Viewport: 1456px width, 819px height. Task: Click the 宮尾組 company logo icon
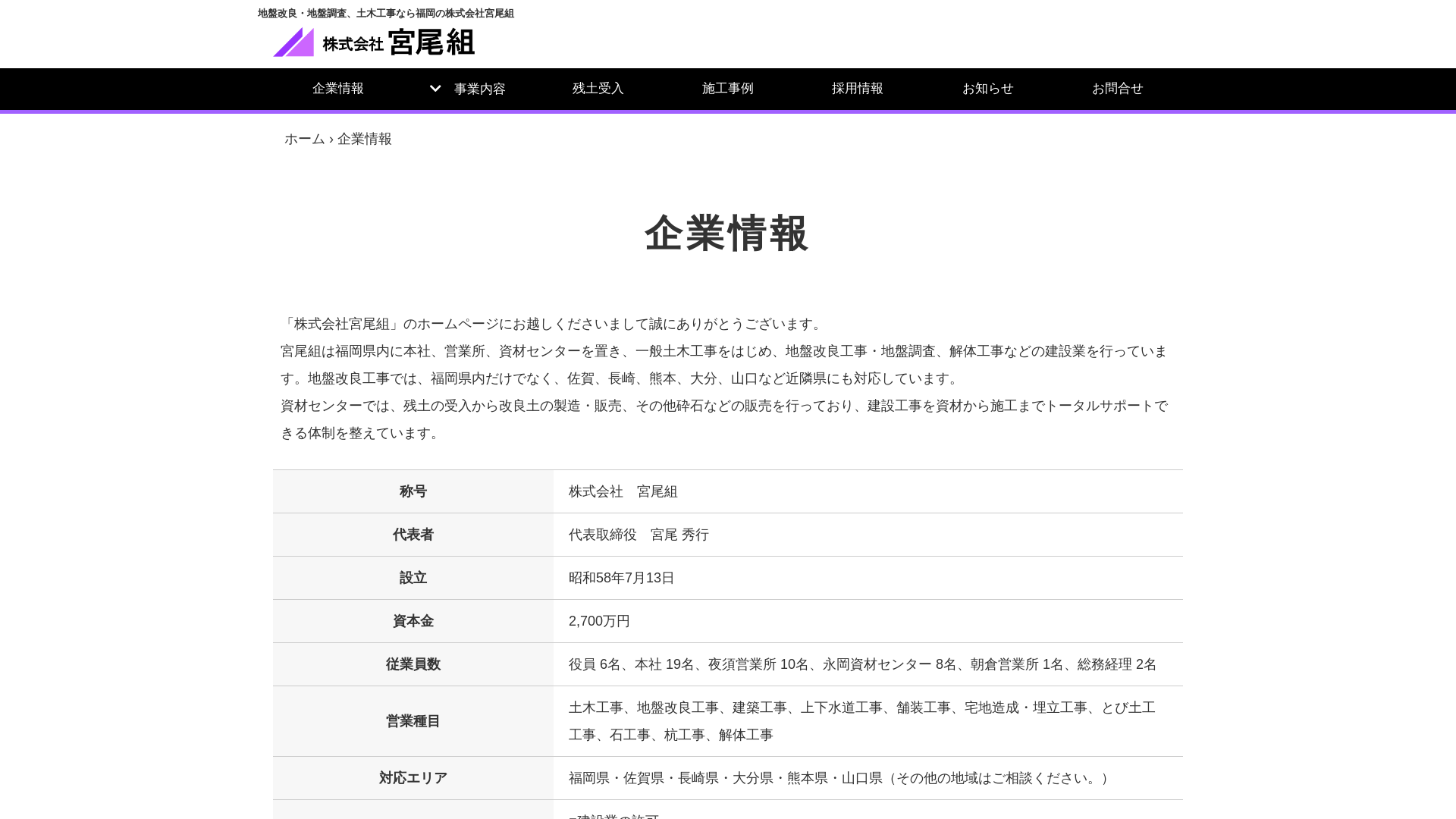click(294, 42)
